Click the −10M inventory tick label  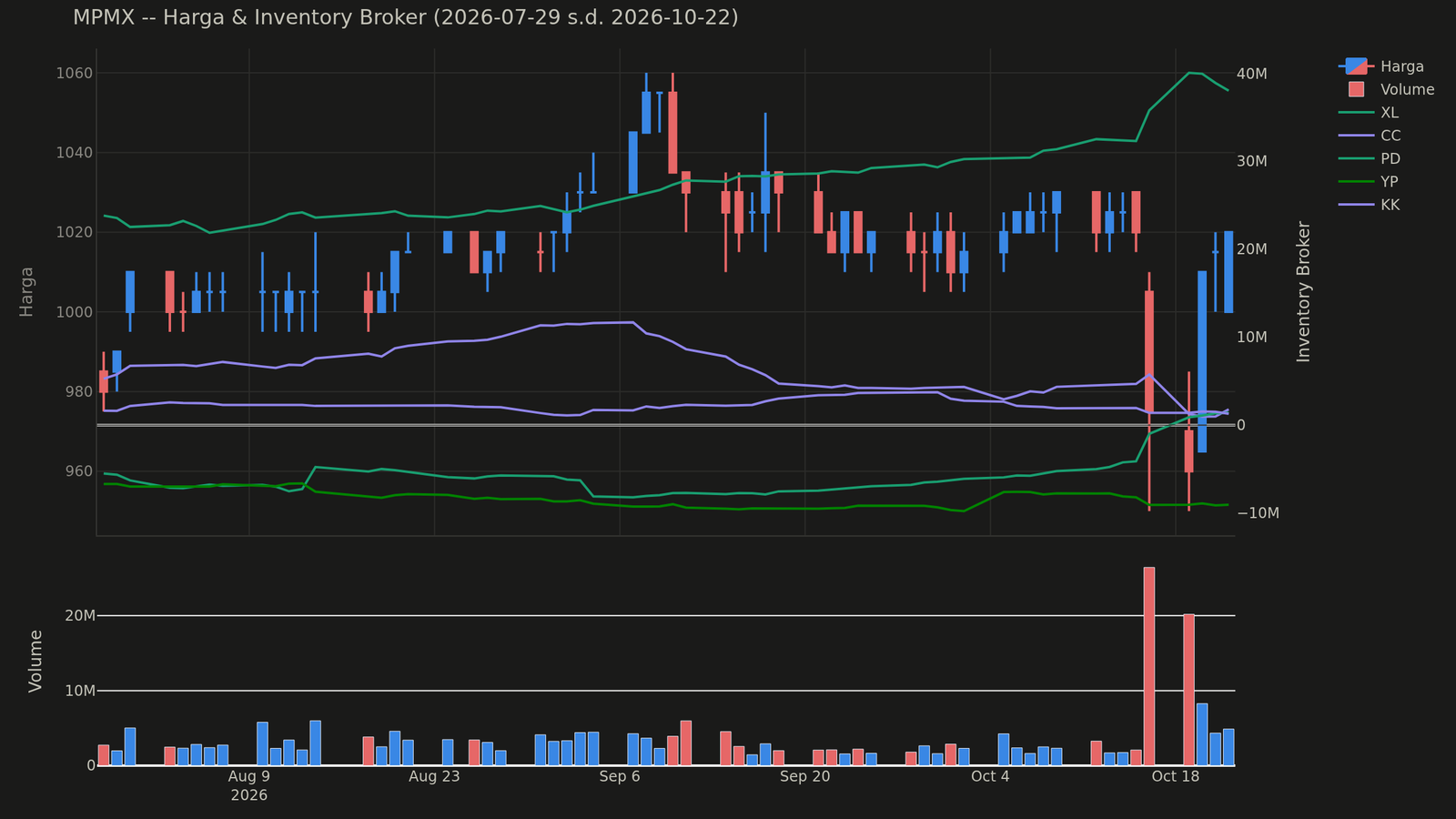coord(1259,513)
